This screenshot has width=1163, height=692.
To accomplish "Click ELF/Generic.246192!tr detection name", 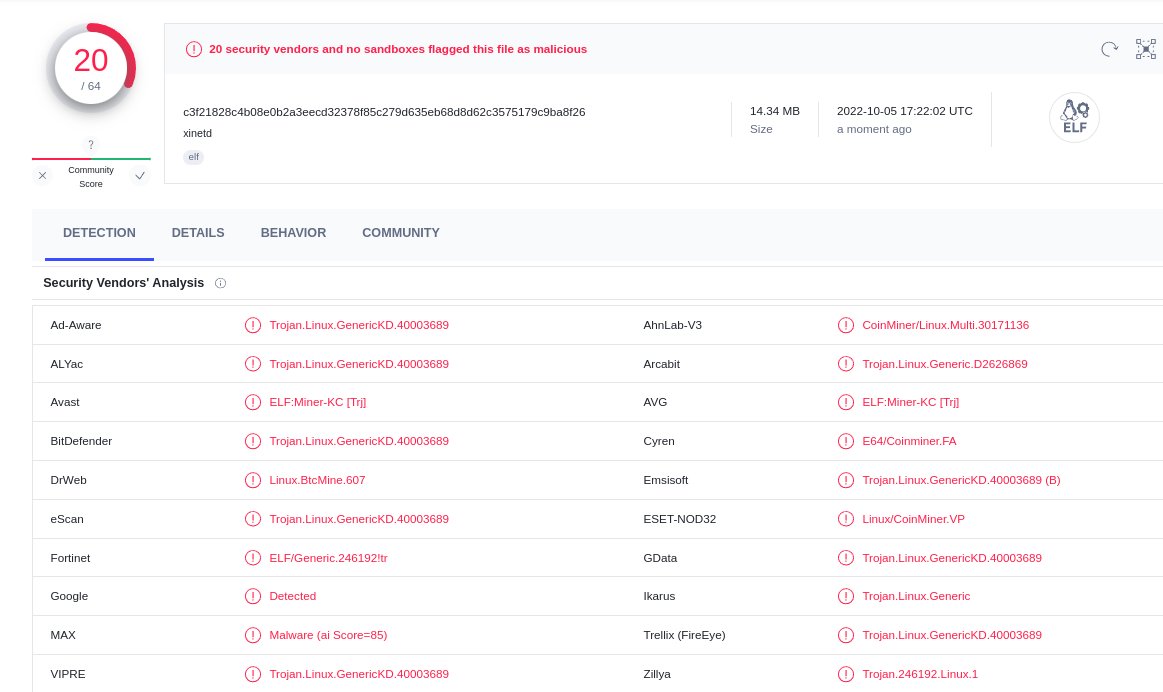I will coord(329,558).
